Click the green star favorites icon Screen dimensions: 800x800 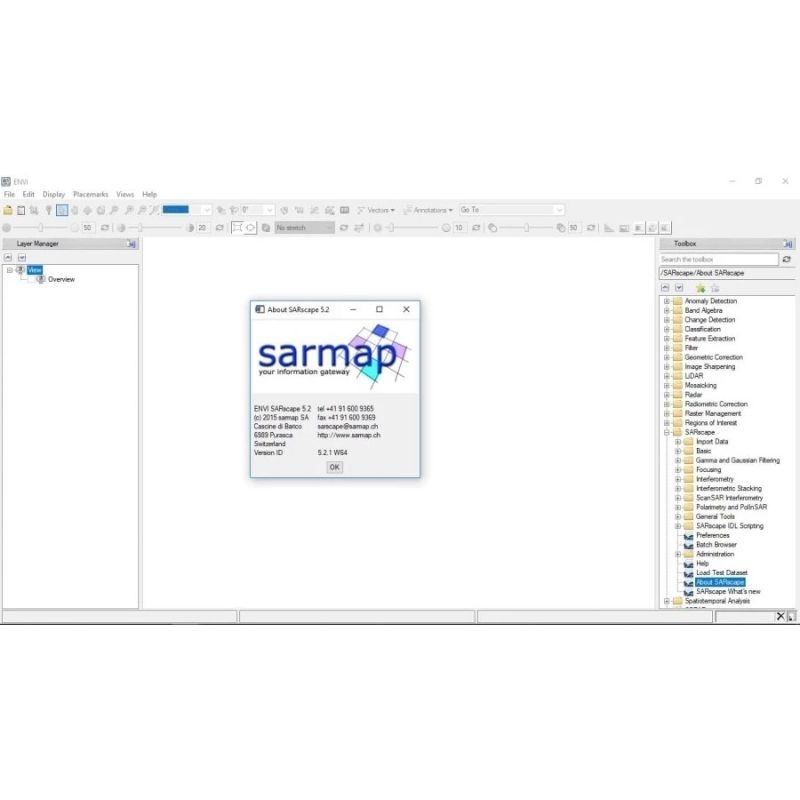pos(700,288)
